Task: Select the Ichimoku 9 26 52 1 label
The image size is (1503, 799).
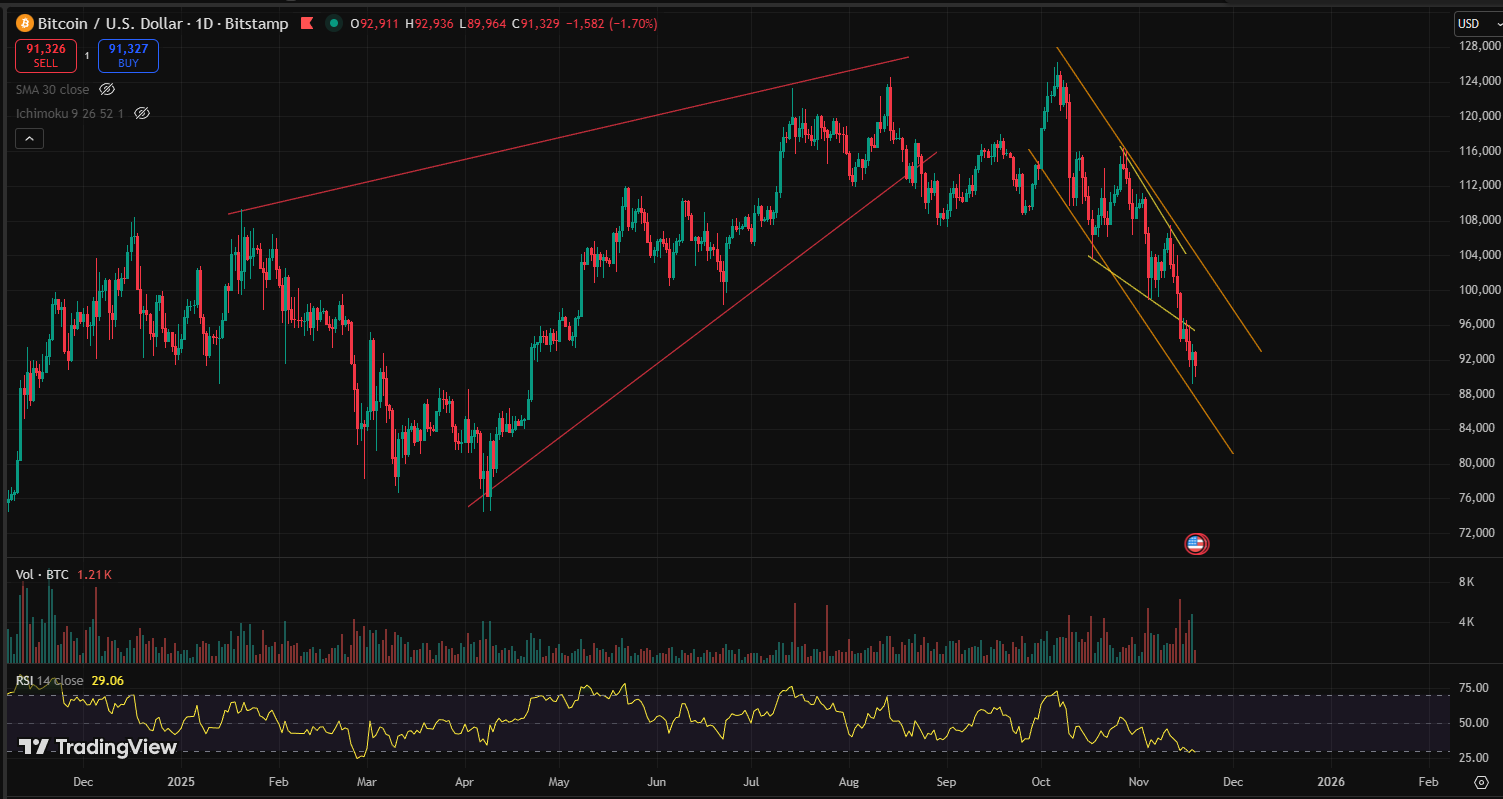Action: pos(69,114)
